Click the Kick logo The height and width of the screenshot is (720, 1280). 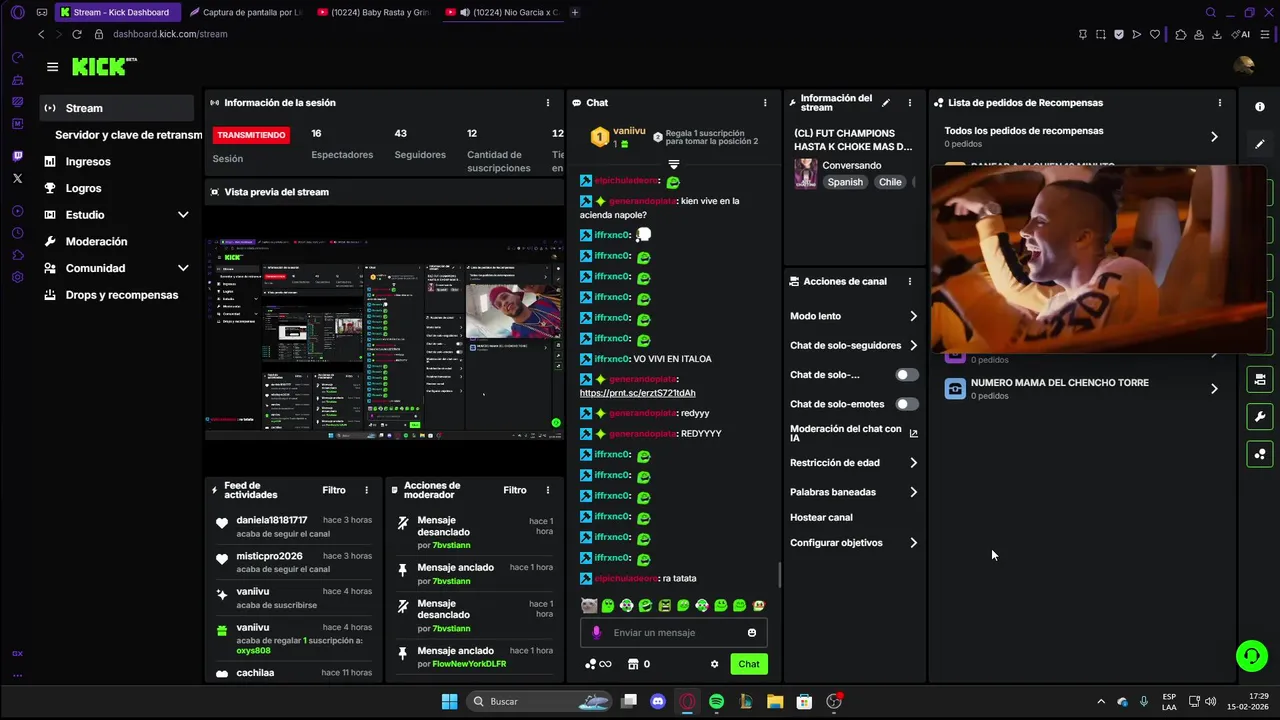tap(103, 67)
